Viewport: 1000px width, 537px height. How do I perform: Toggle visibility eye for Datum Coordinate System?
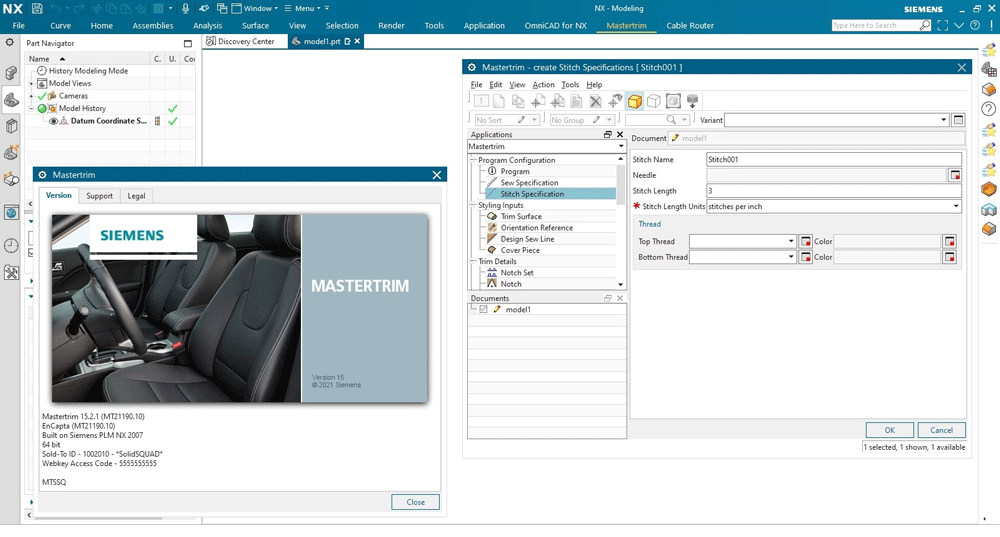click(54, 121)
